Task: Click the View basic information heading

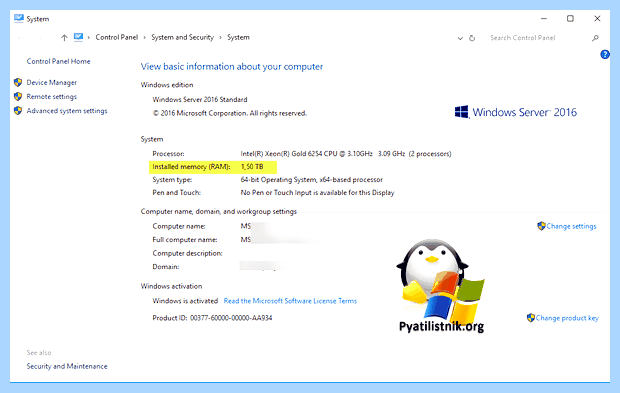Action: (232, 66)
